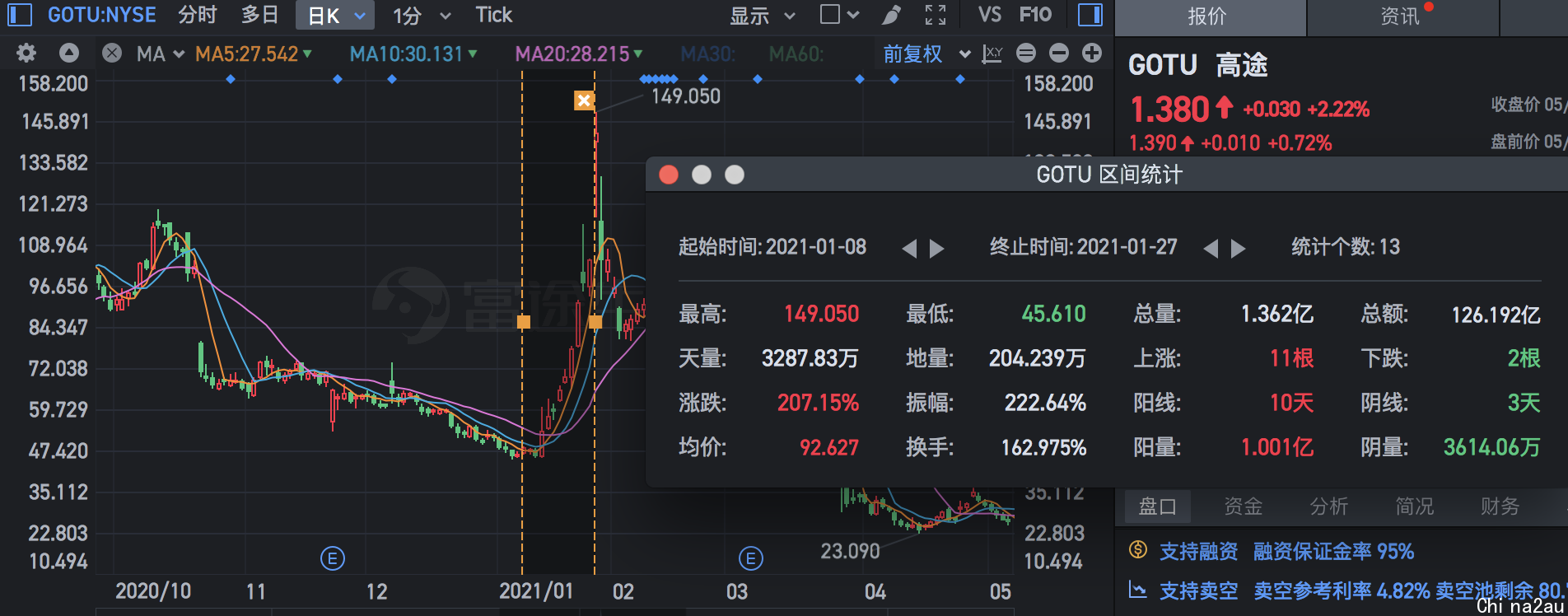The image size is (1568, 616).
Task: Click the 最低 value 45.610
Action: click(x=1054, y=314)
